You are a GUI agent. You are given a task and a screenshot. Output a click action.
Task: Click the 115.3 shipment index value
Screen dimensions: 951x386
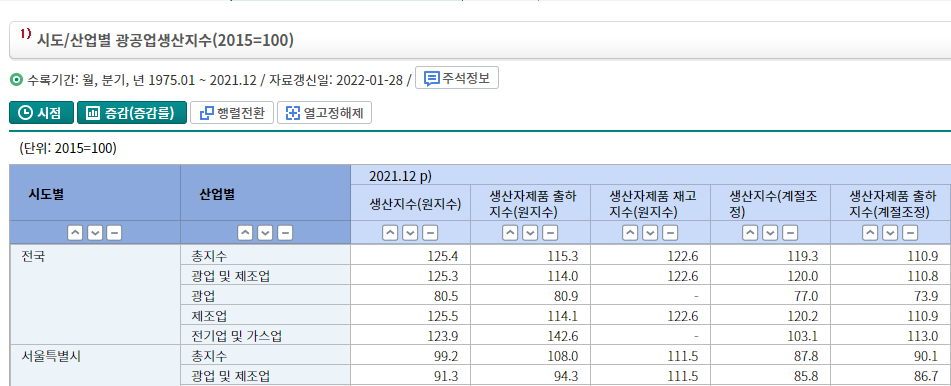tap(564, 256)
